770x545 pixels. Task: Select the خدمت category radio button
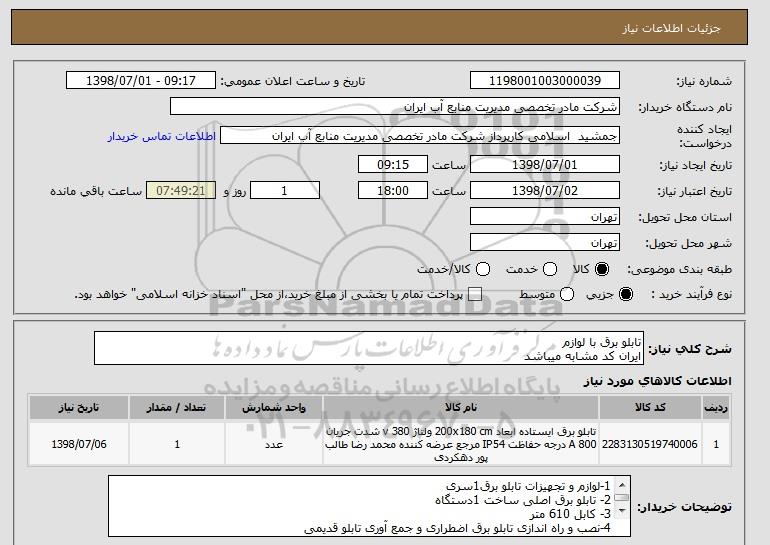(550, 269)
